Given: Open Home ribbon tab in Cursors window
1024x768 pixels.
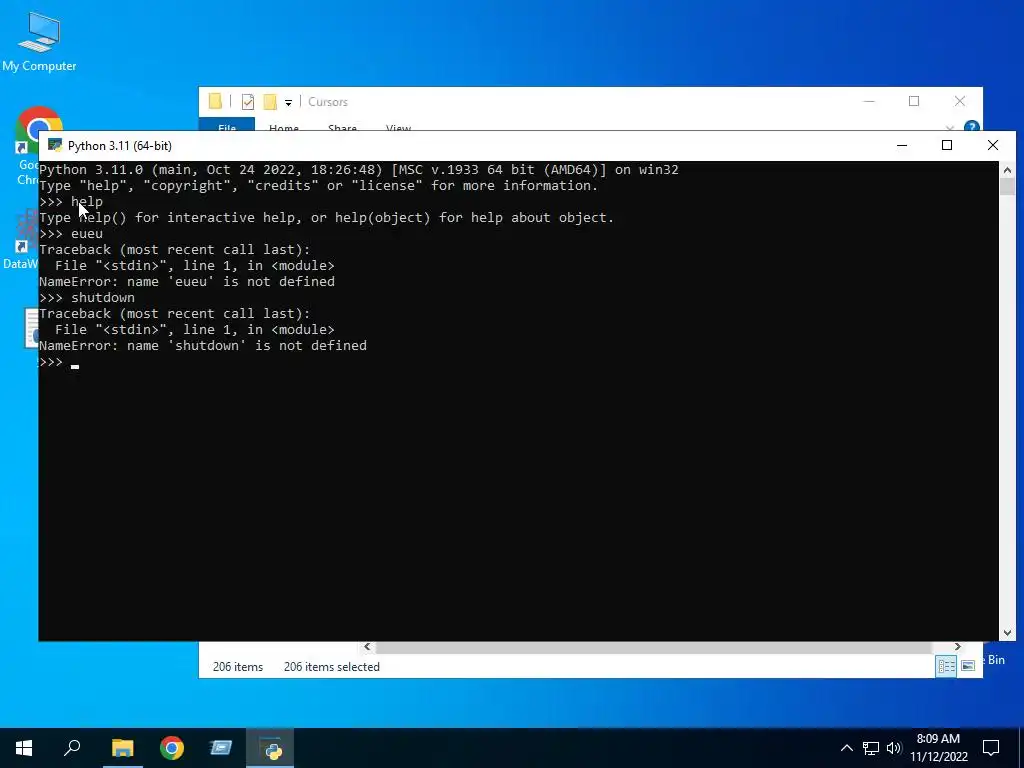Looking at the screenshot, I should coord(283,127).
